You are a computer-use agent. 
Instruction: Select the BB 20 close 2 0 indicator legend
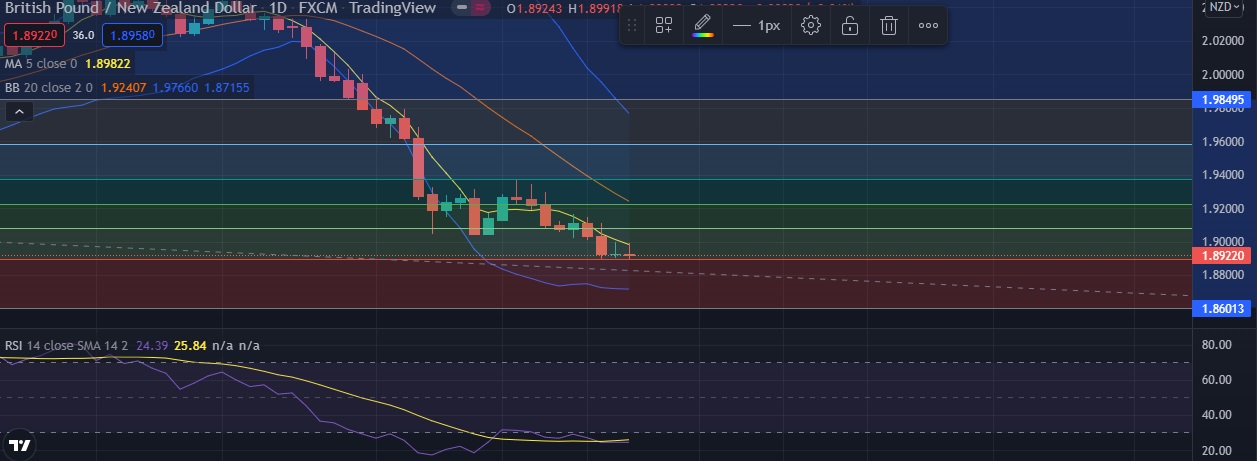click(48, 87)
